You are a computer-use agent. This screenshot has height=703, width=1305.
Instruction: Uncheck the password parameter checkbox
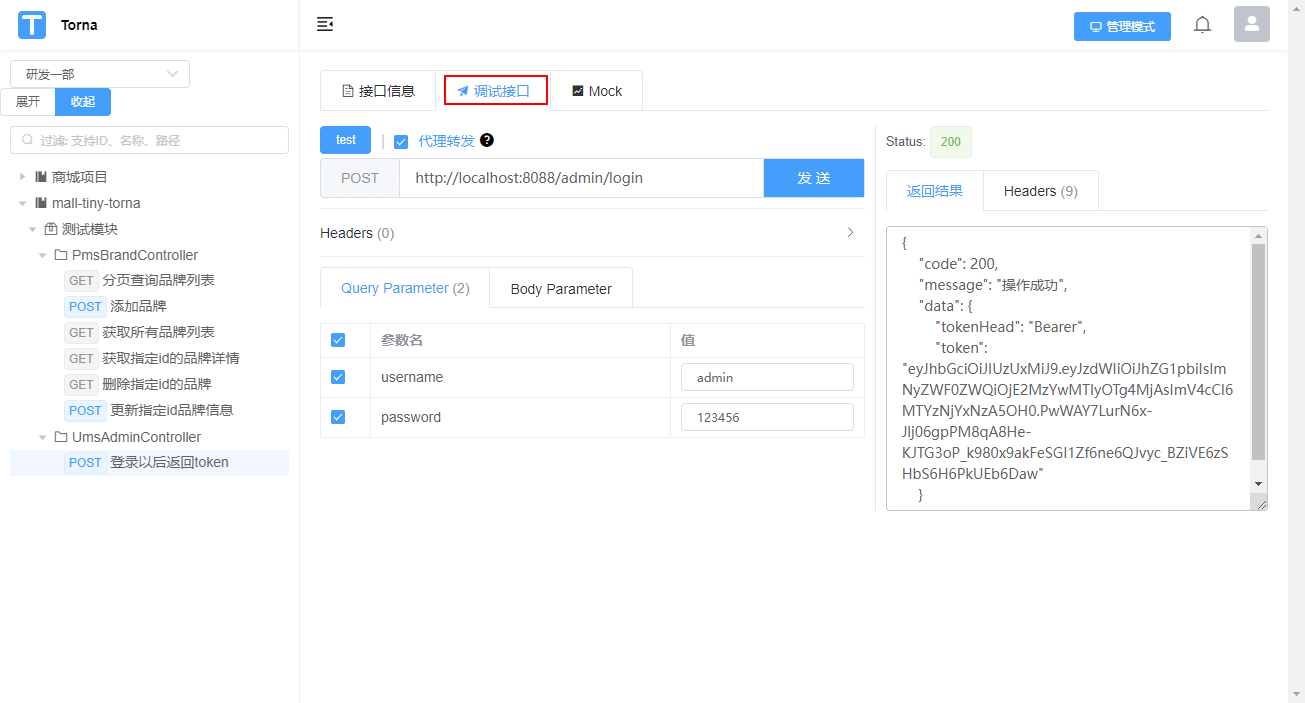coord(338,417)
